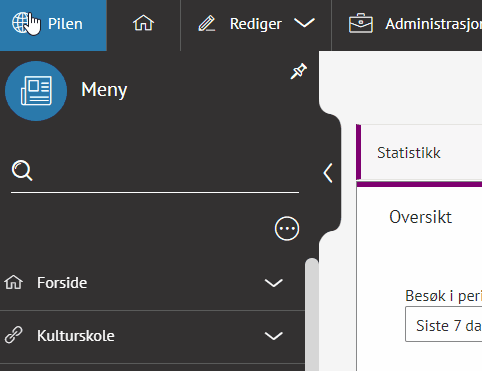Click the pencil icon beside Rediger
The width and height of the screenshot is (482, 371).
207,24
